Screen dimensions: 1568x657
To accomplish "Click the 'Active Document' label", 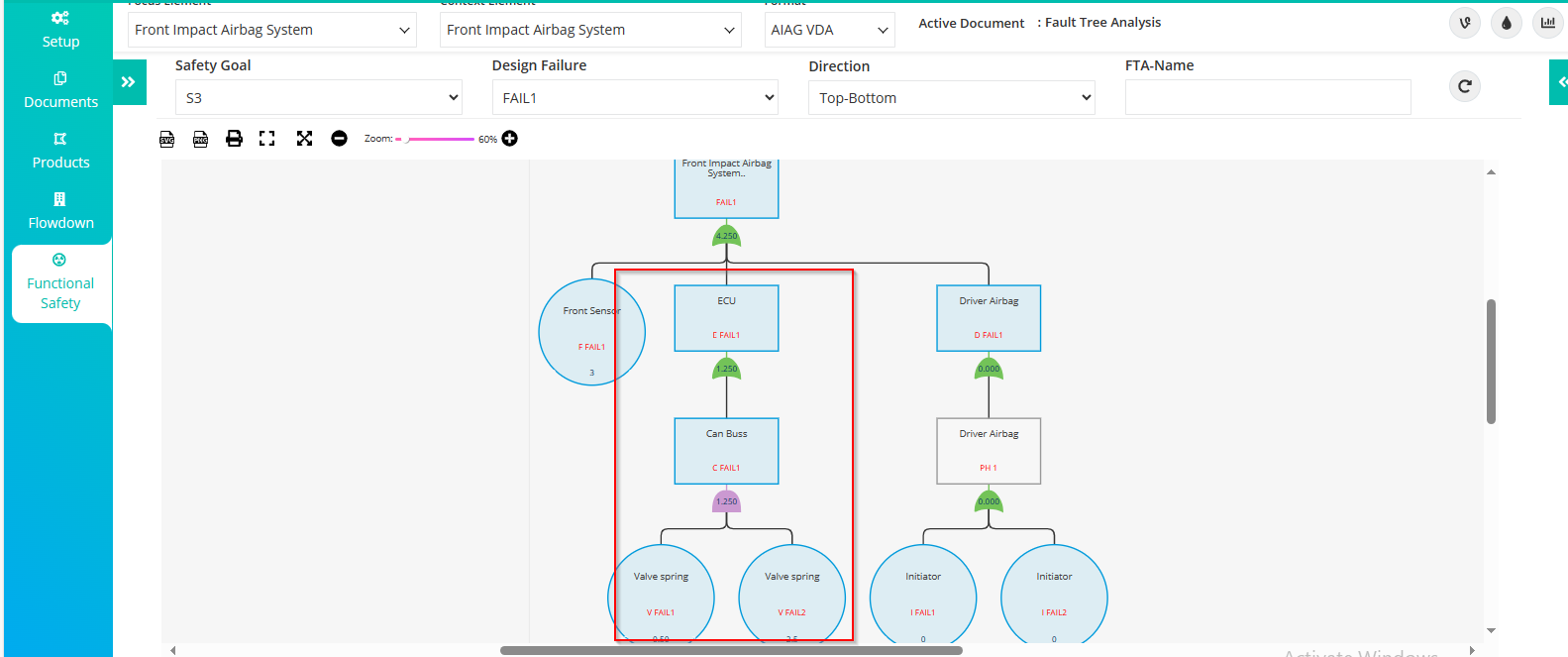I will point(971,23).
